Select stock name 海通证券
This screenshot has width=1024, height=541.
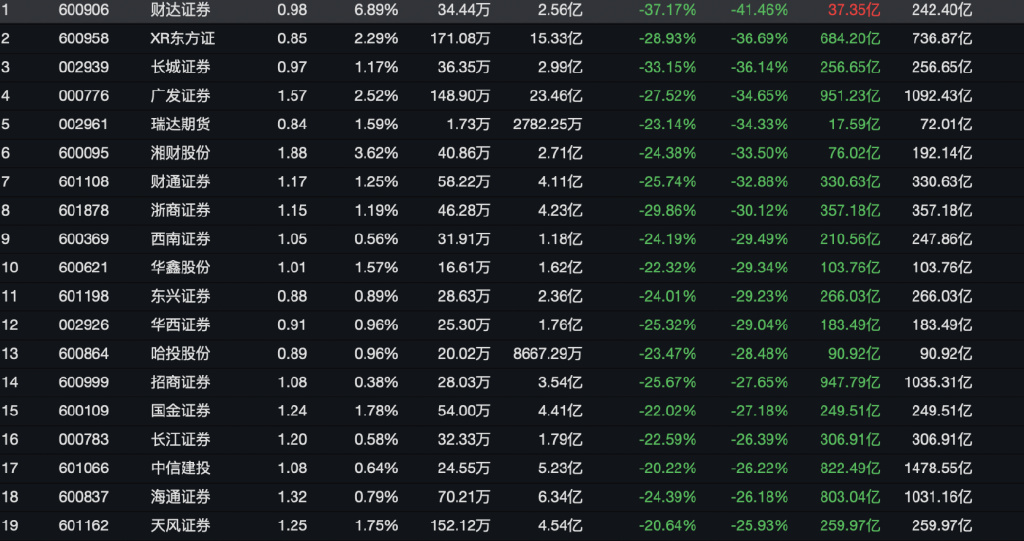tap(180, 497)
